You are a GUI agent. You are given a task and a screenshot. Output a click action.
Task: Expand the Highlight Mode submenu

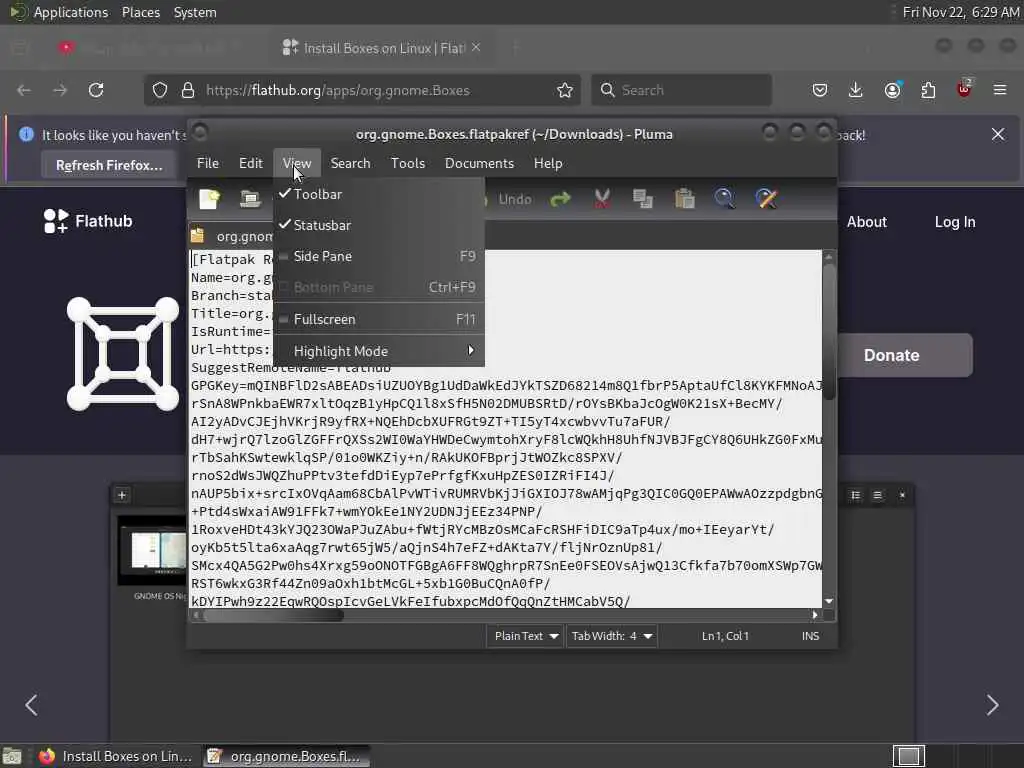coord(379,351)
